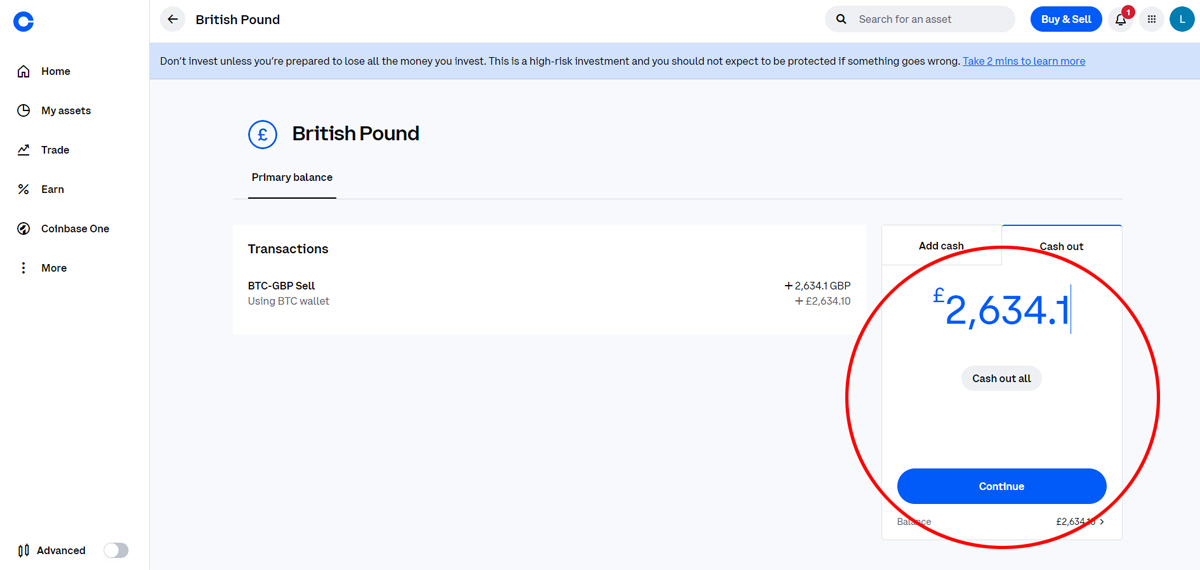Open the BTC-GBP Sell transaction row
The width and height of the screenshot is (1200, 570).
coord(549,293)
